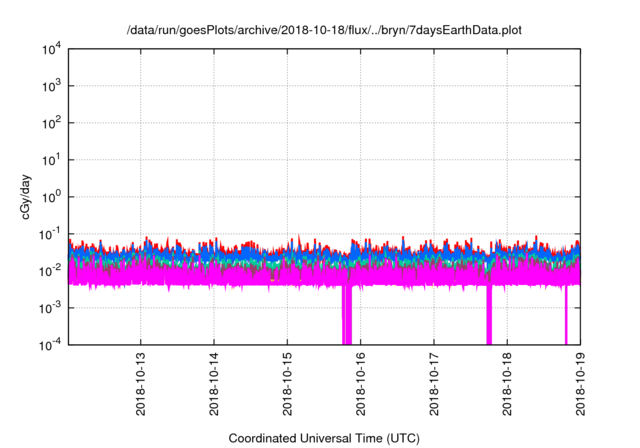Click the 10^-2 y-axis tick label
The height and width of the screenshot is (448, 640).
coord(50,271)
